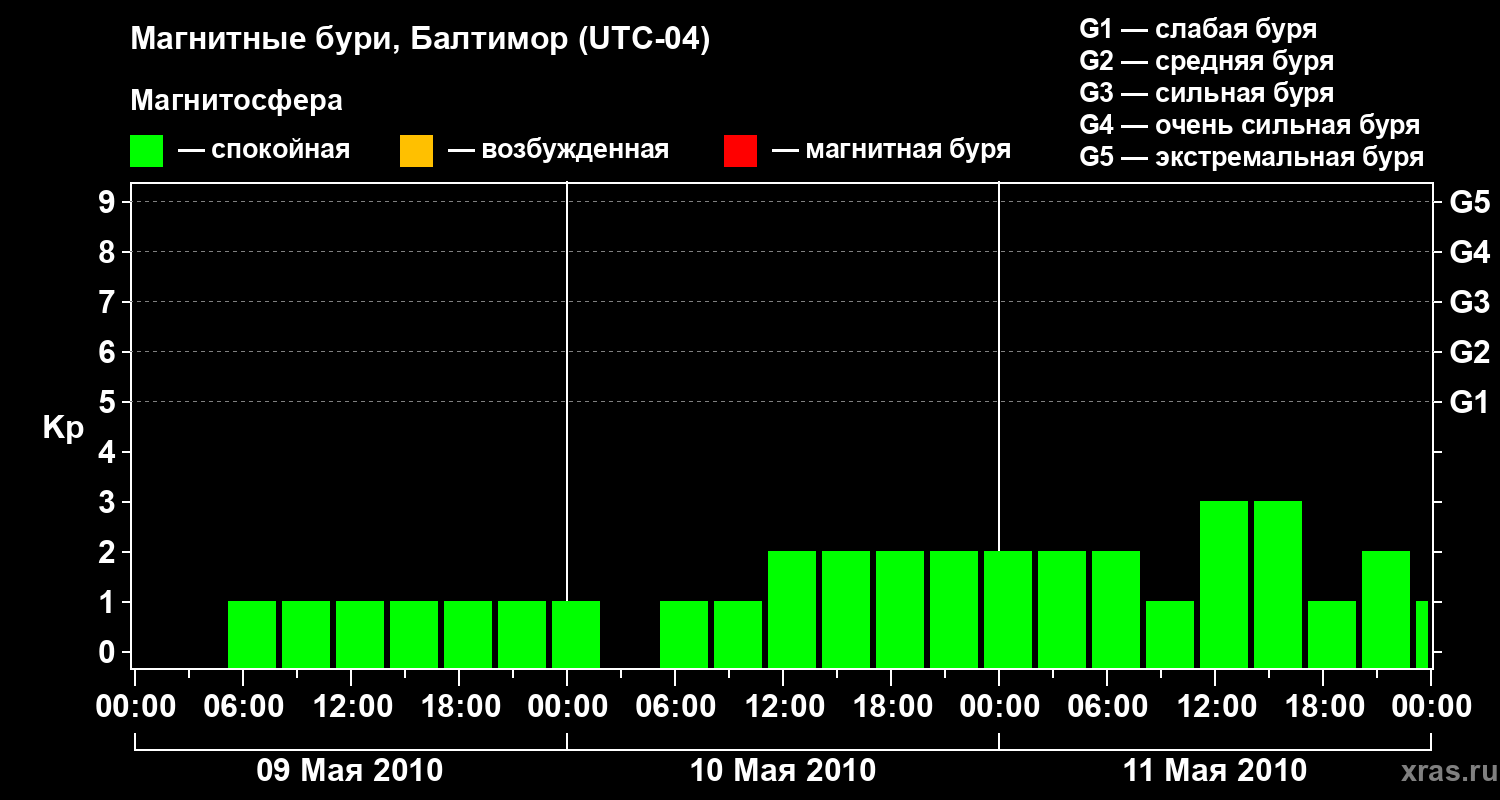Screen dimensions: 1500x800
Task: Click the Kp 1 bar at 00:00 starting 10 Мая
Action: pyautogui.click(x=576, y=634)
